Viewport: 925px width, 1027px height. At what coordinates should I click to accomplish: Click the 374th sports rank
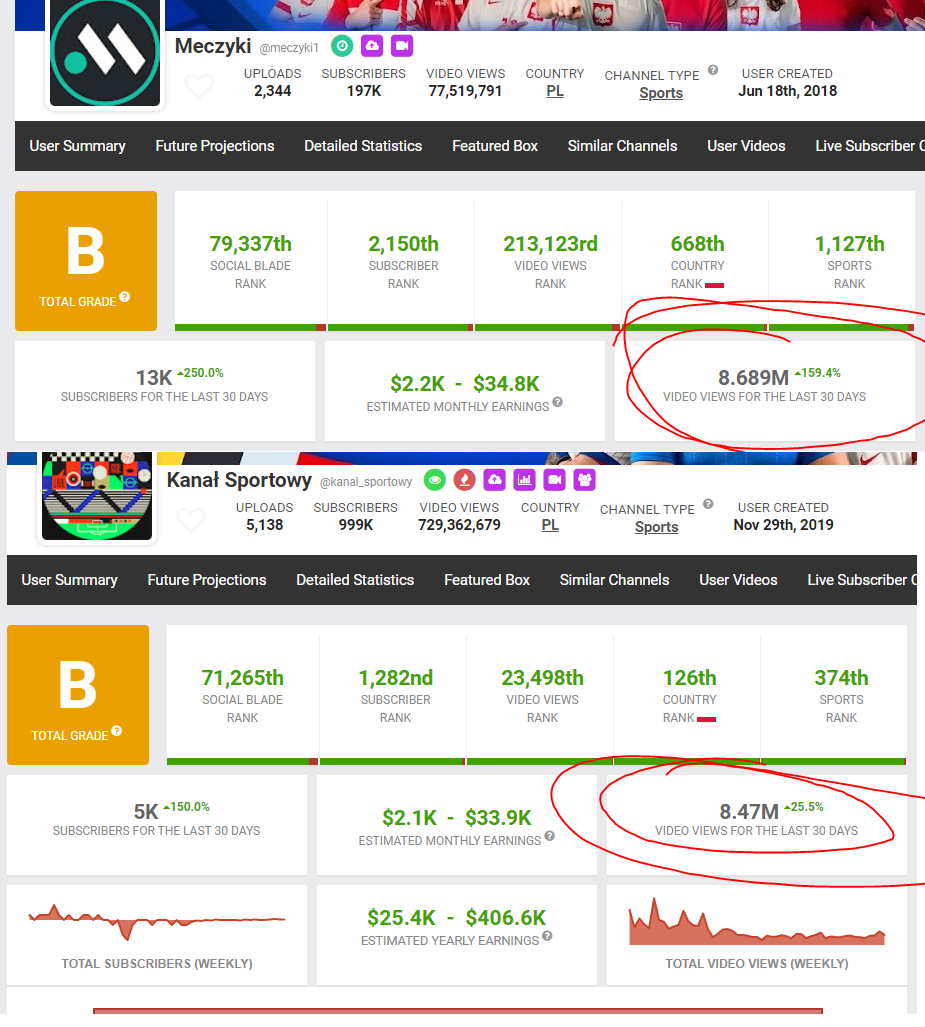pos(842,678)
